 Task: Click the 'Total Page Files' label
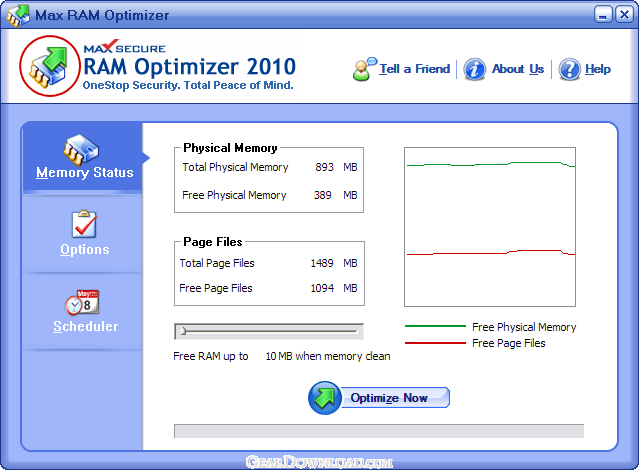[x=217, y=263]
